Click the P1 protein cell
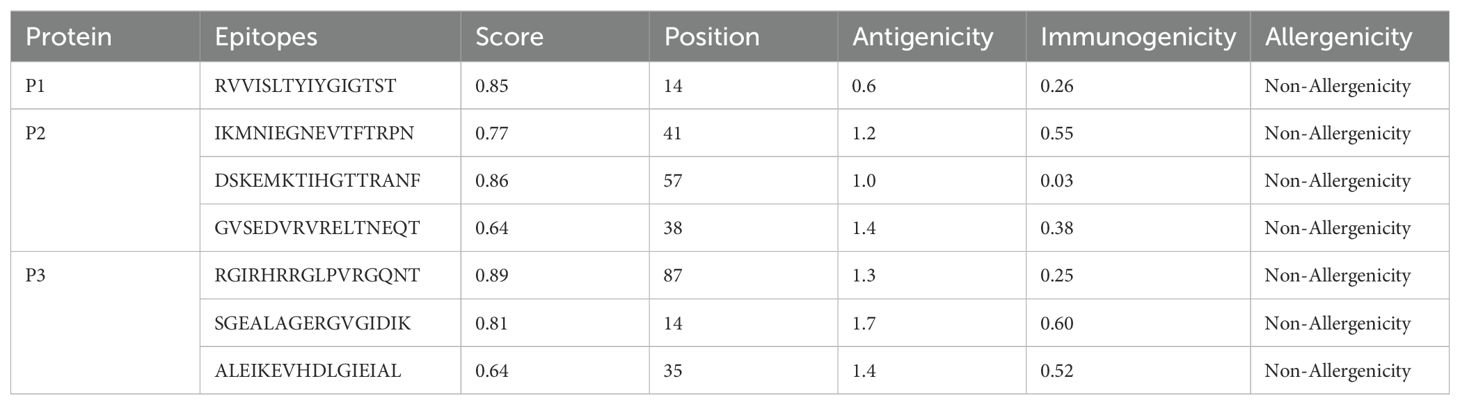This screenshot has height=405, width=1460. click(x=36, y=87)
